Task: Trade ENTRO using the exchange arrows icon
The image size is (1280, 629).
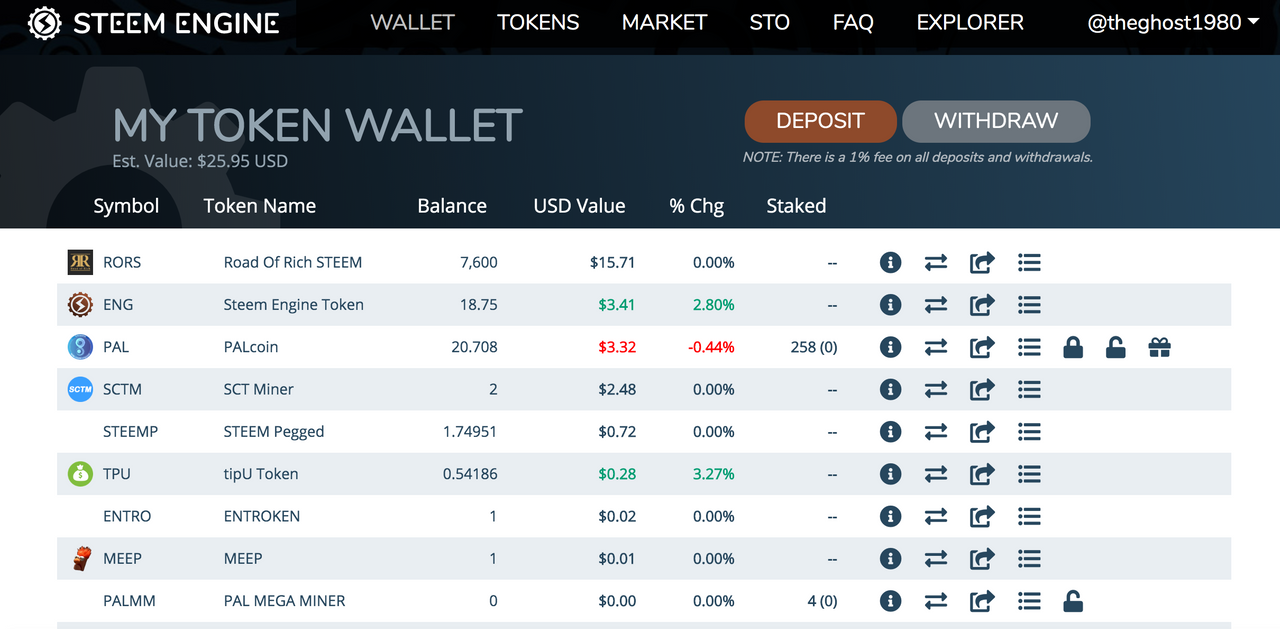Action: point(936,516)
